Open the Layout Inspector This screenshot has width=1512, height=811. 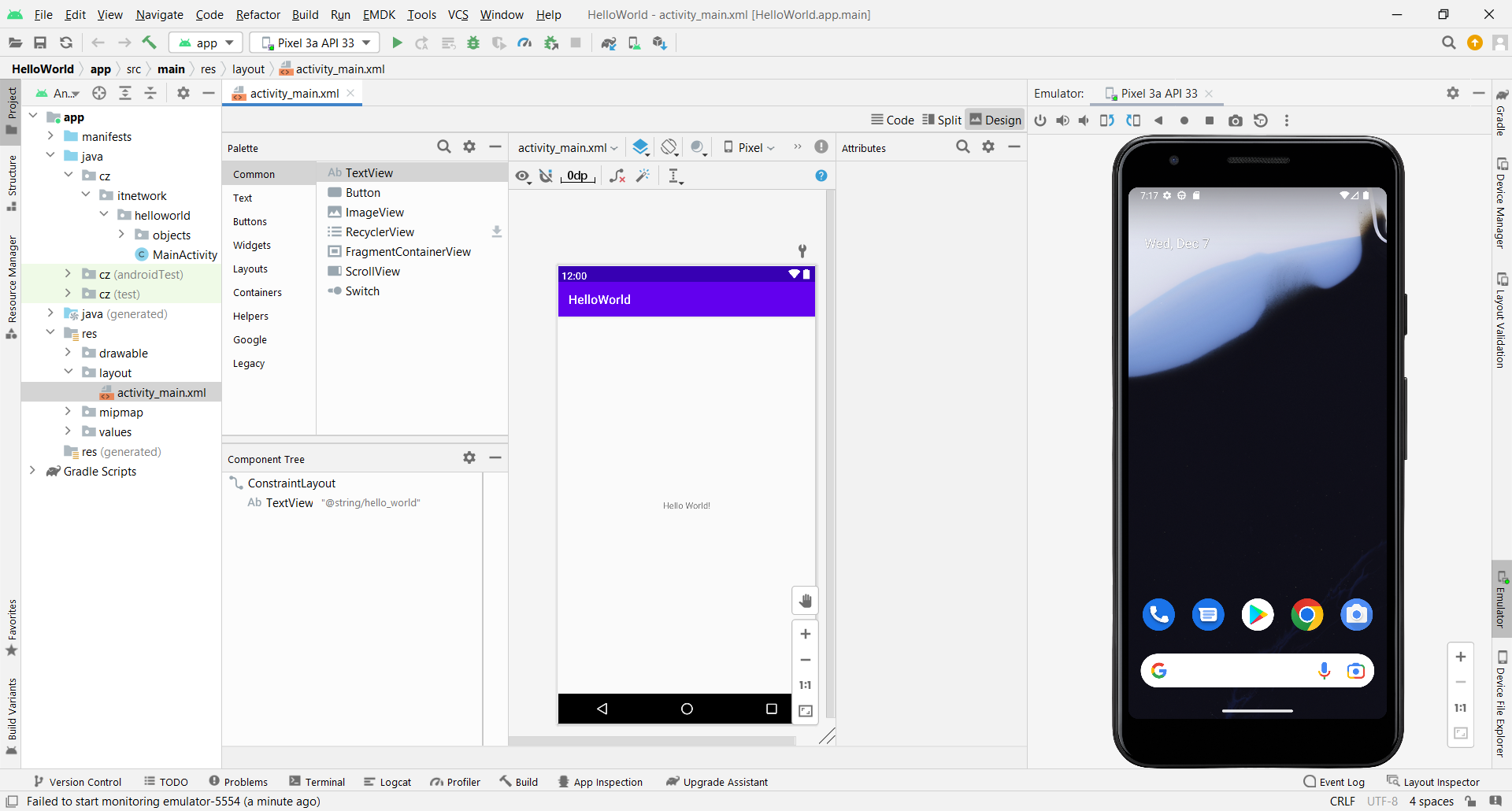1433,782
